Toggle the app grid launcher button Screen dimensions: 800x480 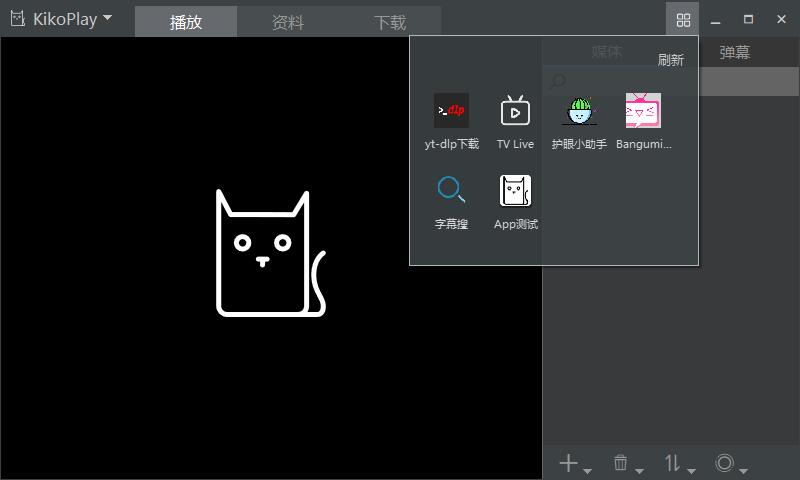tap(683, 19)
